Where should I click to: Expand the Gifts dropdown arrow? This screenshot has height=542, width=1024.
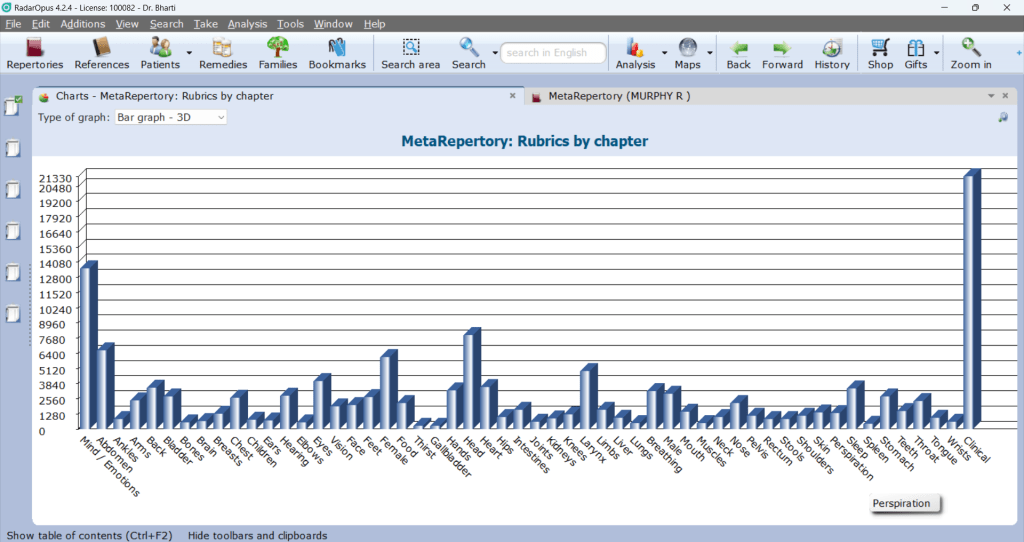[936, 53]
